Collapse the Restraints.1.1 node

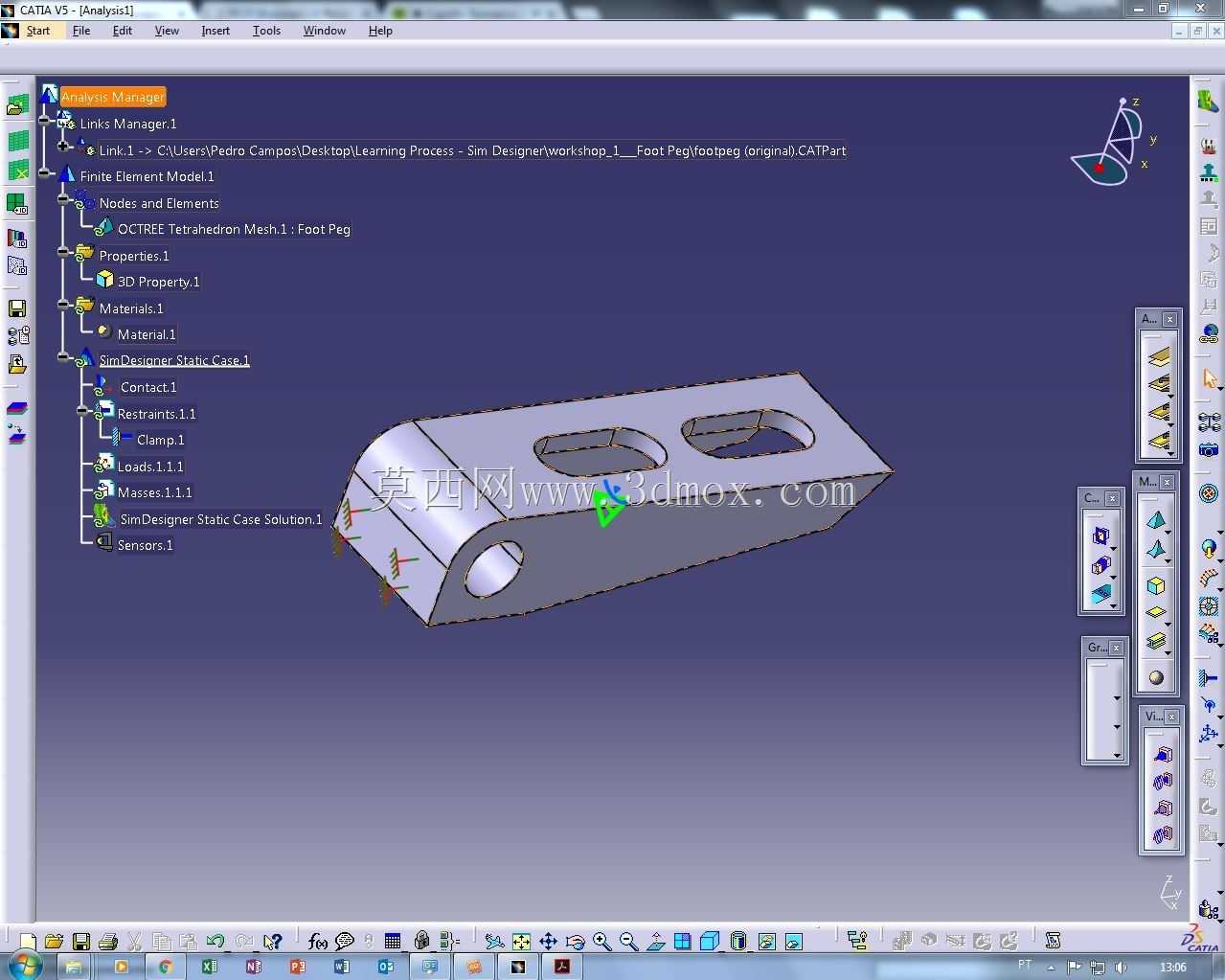[82, 411]
